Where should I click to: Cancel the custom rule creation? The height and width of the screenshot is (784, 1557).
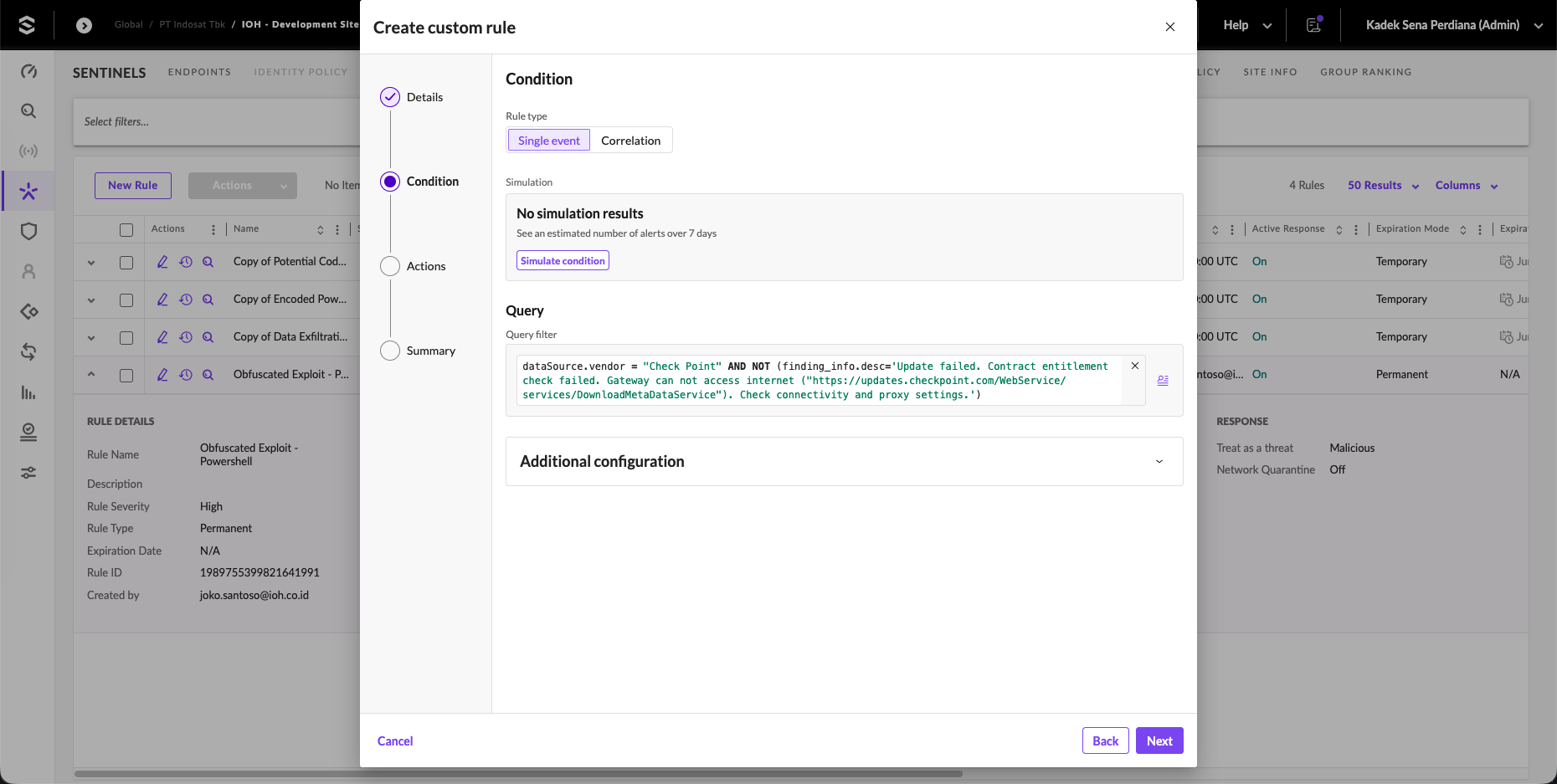click(x=395, y=741)
